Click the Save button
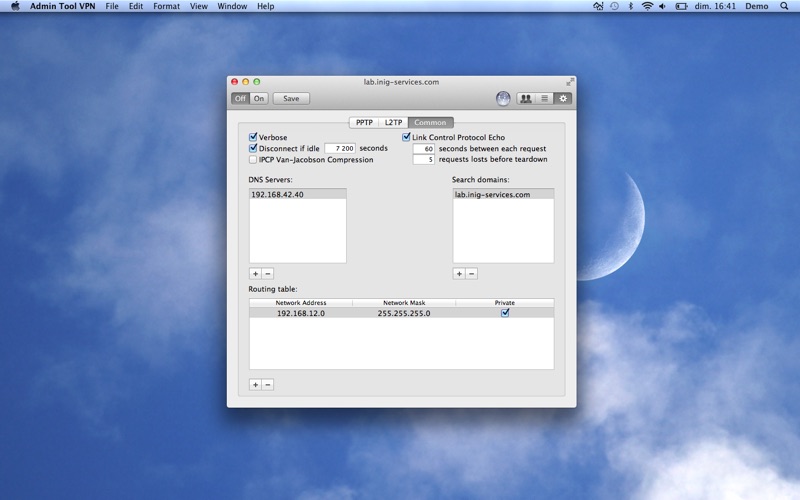 point(291,98)
